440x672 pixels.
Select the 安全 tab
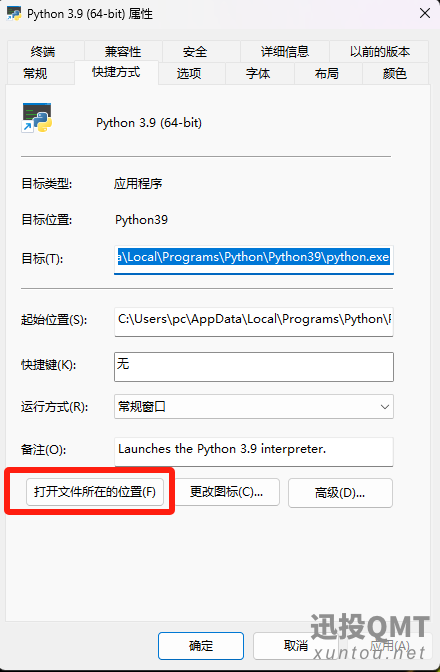(x=195, y=52)
